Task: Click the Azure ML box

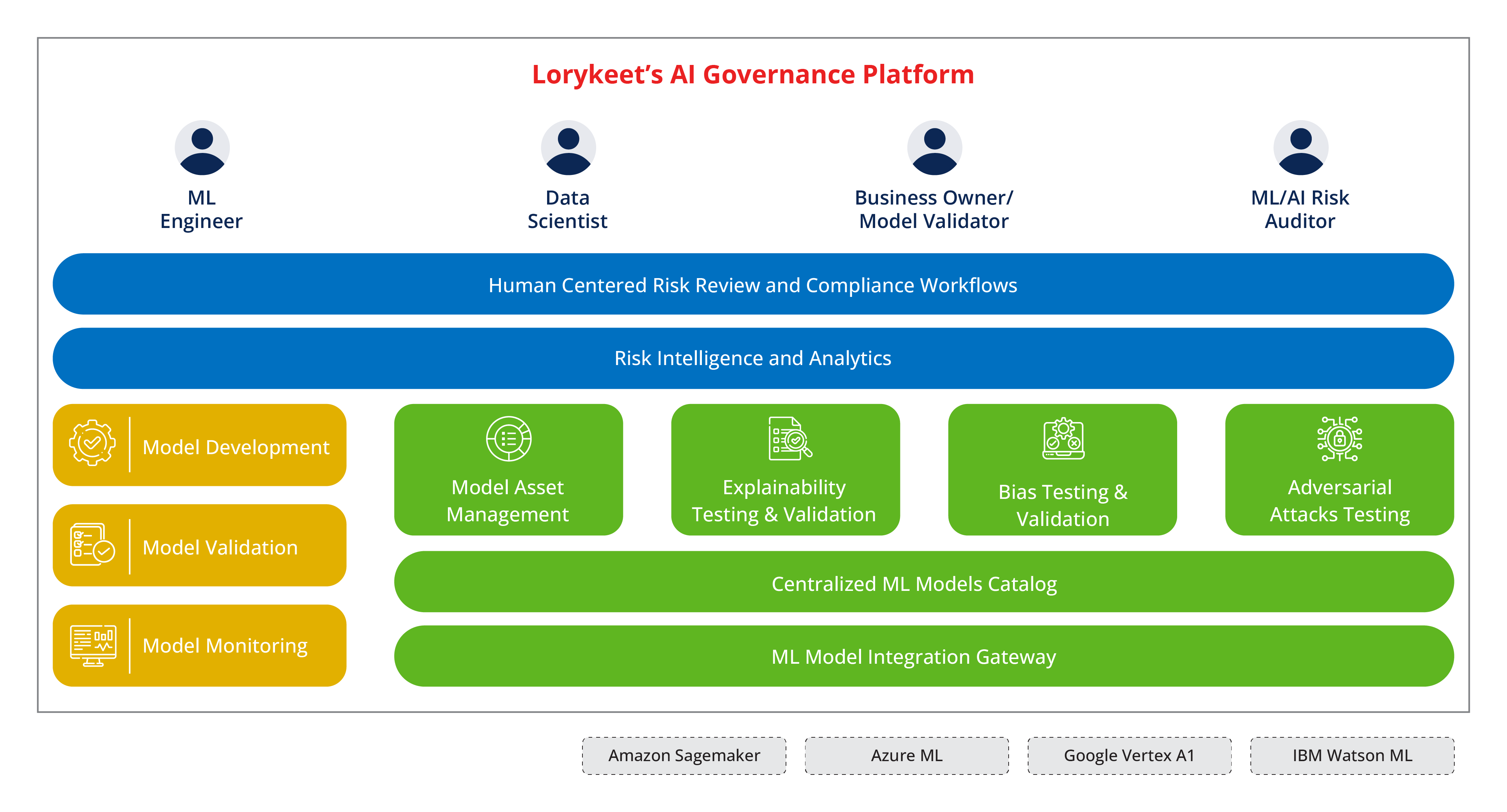Action: coord(907,755)
